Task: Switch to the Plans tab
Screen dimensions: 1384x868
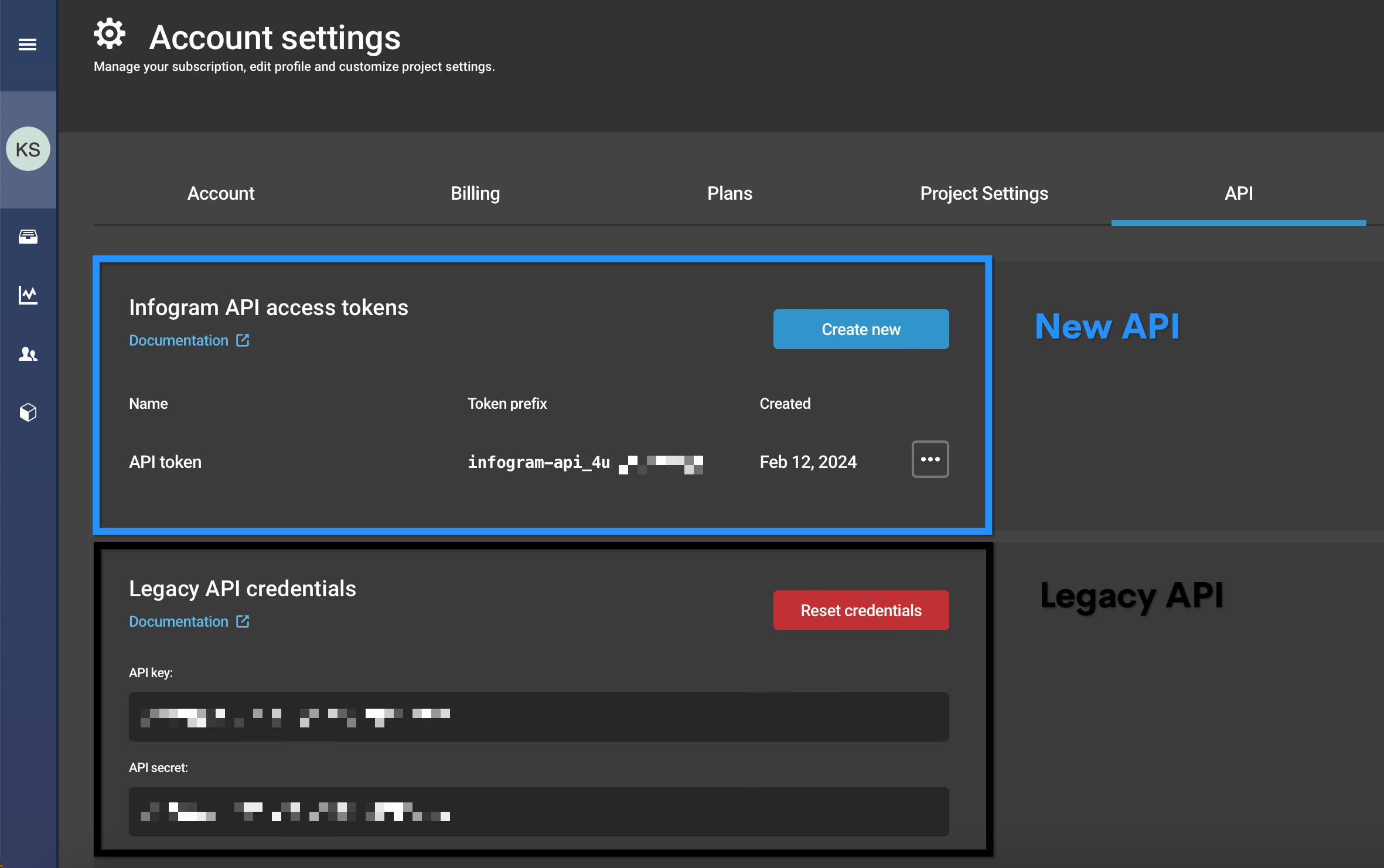Action: coord(730,193)
